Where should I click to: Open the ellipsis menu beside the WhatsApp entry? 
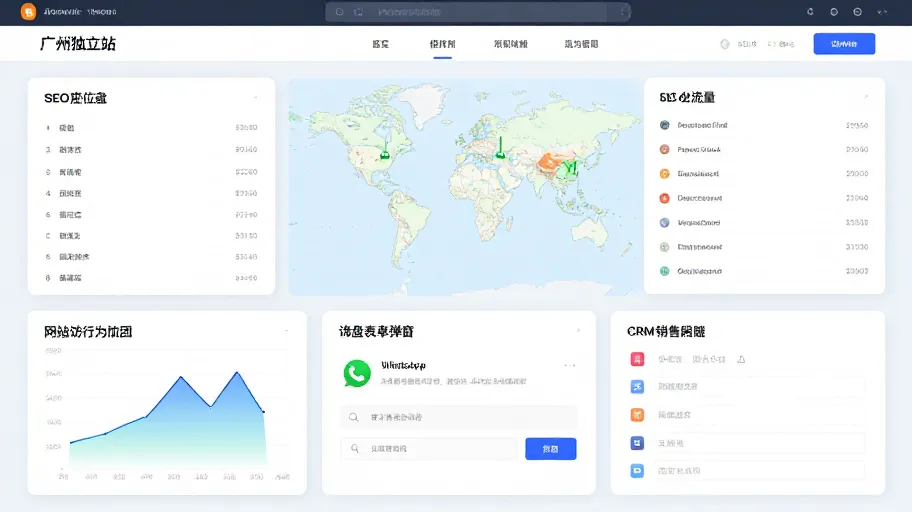[x=569, y=366]
